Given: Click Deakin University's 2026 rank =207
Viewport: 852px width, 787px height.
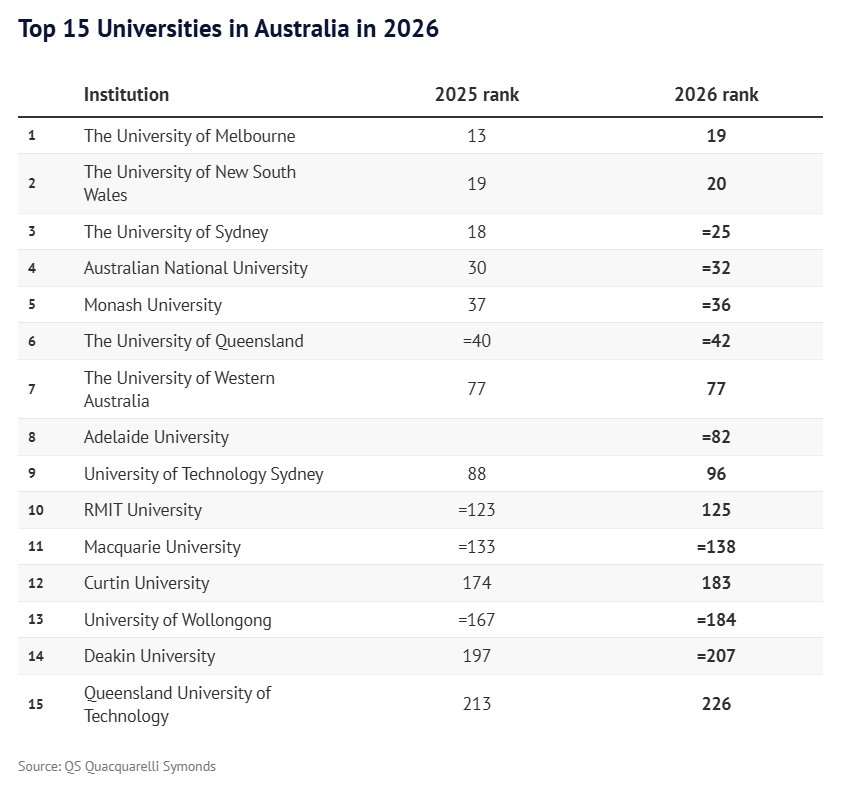Looking at the screenshot, I should click(x=716, y=656).
